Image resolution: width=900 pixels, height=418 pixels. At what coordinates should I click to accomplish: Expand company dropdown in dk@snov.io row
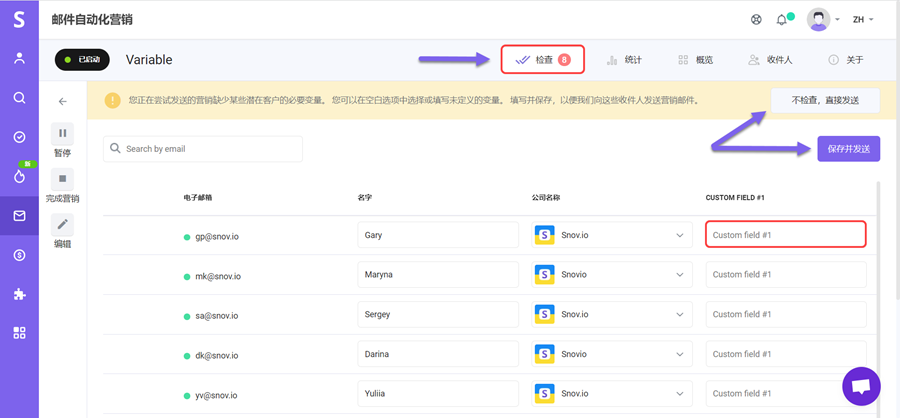click(680, 354)
